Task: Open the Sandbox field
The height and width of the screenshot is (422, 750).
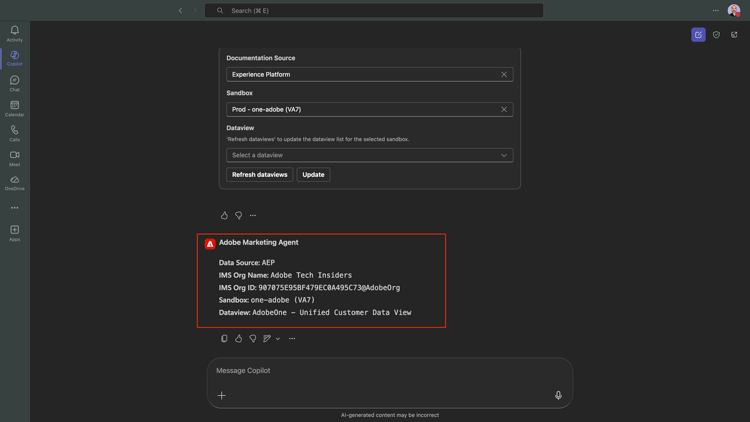Action: [370, 109]
